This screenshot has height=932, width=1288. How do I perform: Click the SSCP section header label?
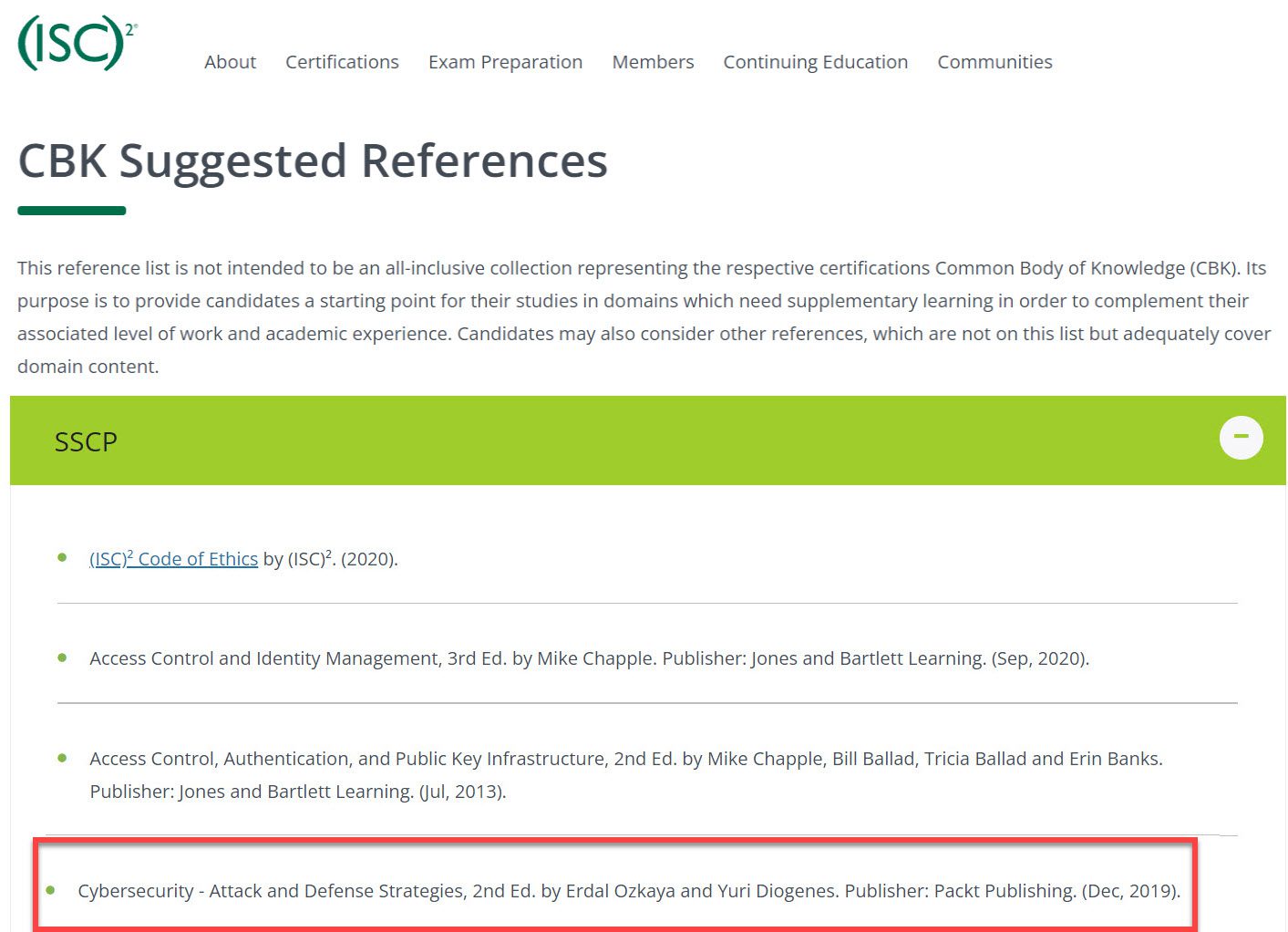pyautogui.click(x=86, y=441)
